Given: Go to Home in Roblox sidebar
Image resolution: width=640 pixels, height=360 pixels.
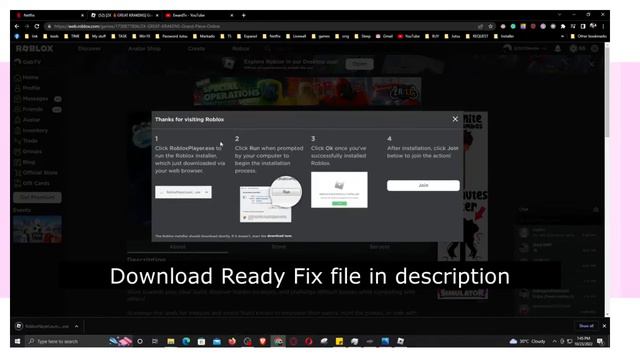Looking at the screenshot, I should pyautogui.click(x=27, y=78).
